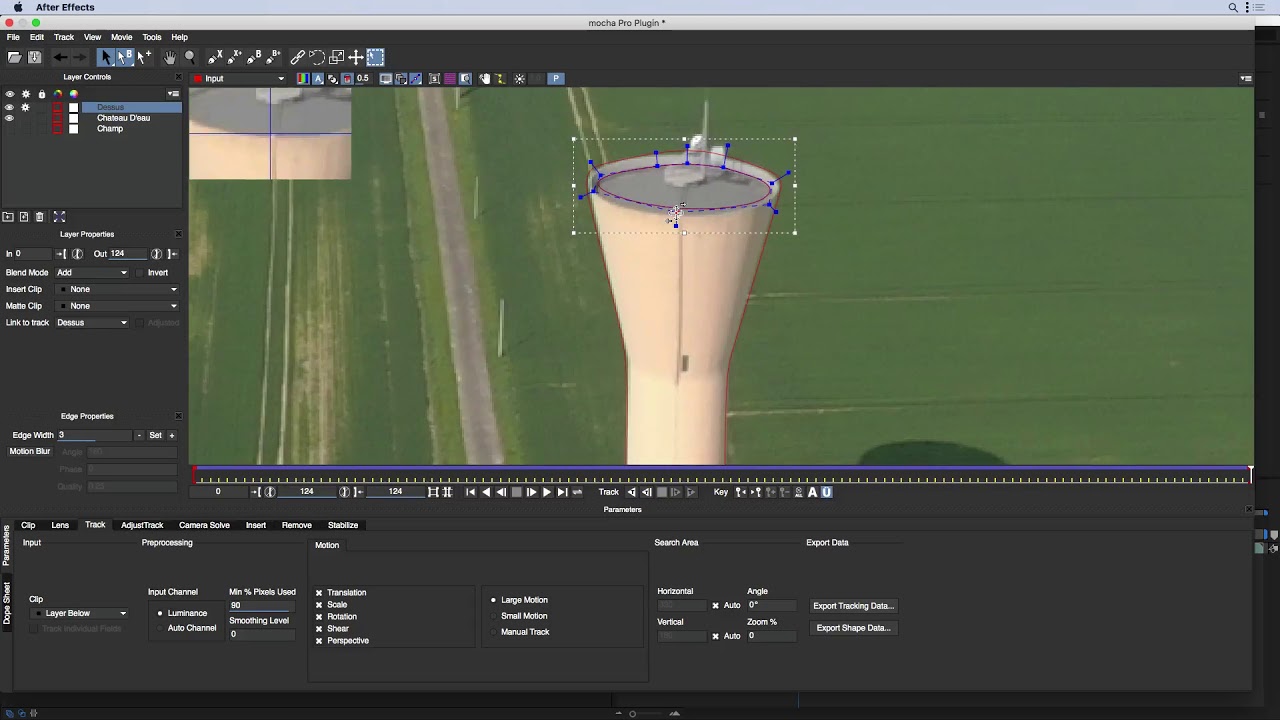Toggle the tracking cog of Dessus layer
The width and height of the screenshot is (1280, 720).
pos(26,107)
